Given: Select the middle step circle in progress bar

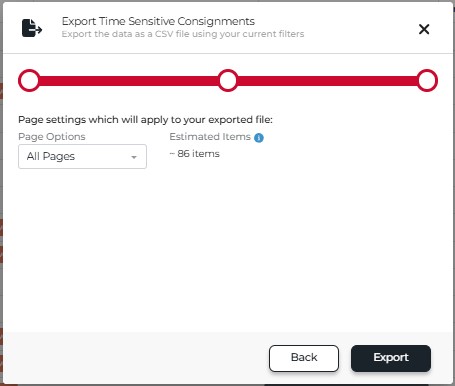Looking at the screenshot, I should (x=228, y=80).
